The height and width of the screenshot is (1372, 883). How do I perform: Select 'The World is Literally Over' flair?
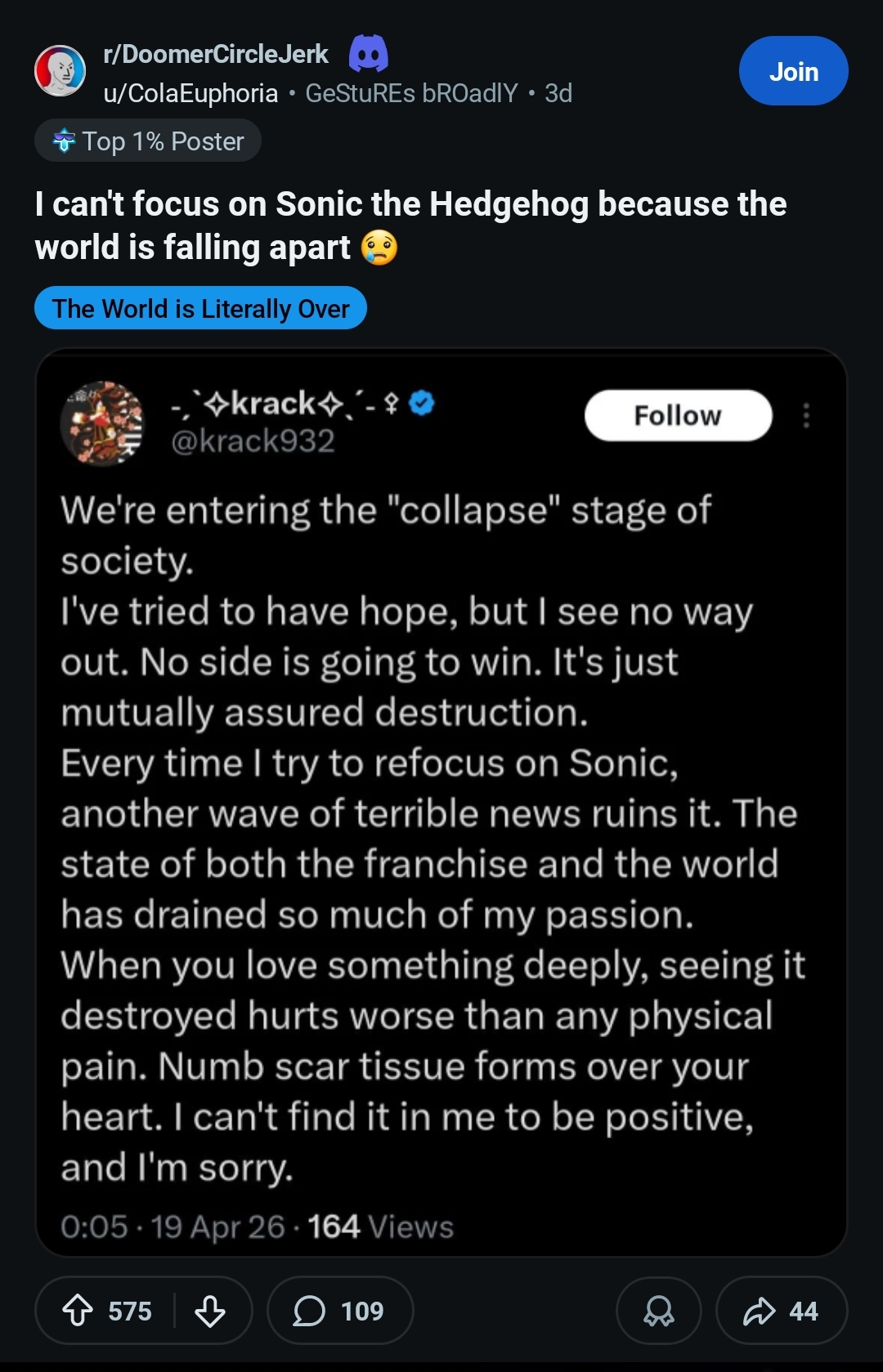(x=200, y=308)
